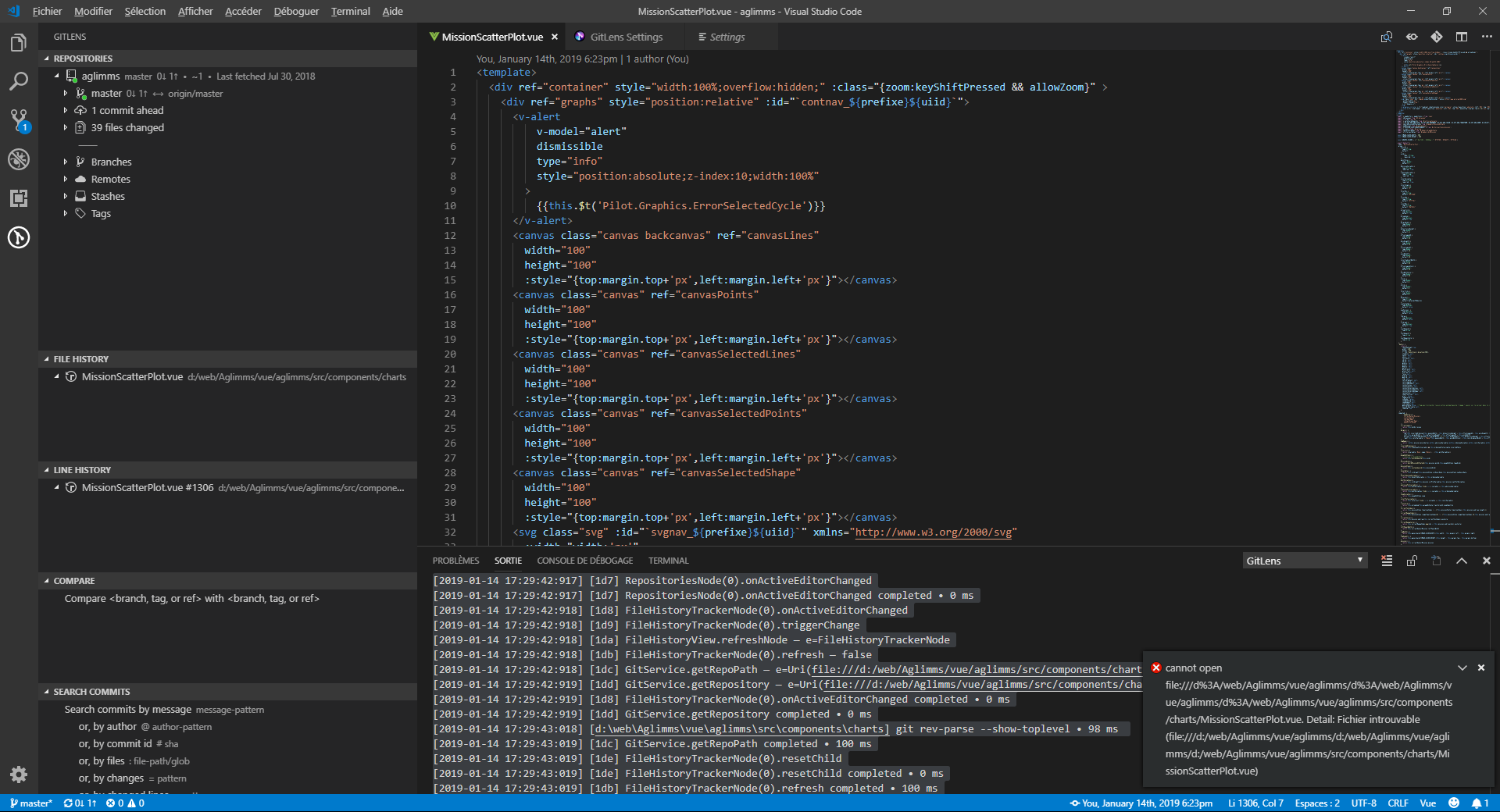Screen dimensions: 1500x812
Task: Clear the Sortie output panel
Action: click(x=1387, y=560)
